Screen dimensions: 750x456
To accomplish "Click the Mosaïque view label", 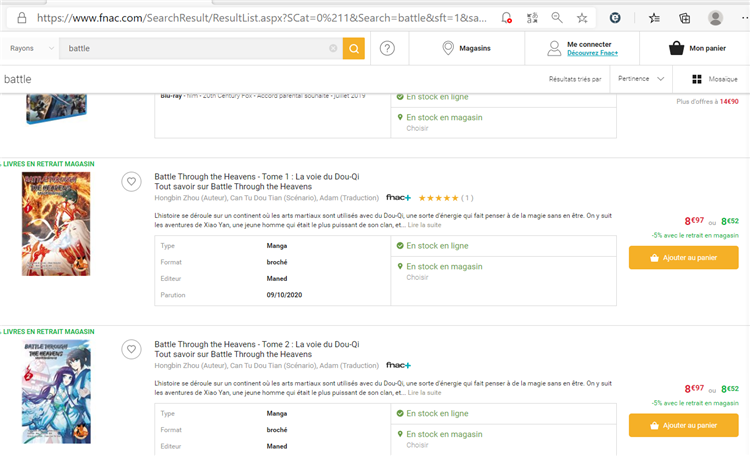I will 723,79.
